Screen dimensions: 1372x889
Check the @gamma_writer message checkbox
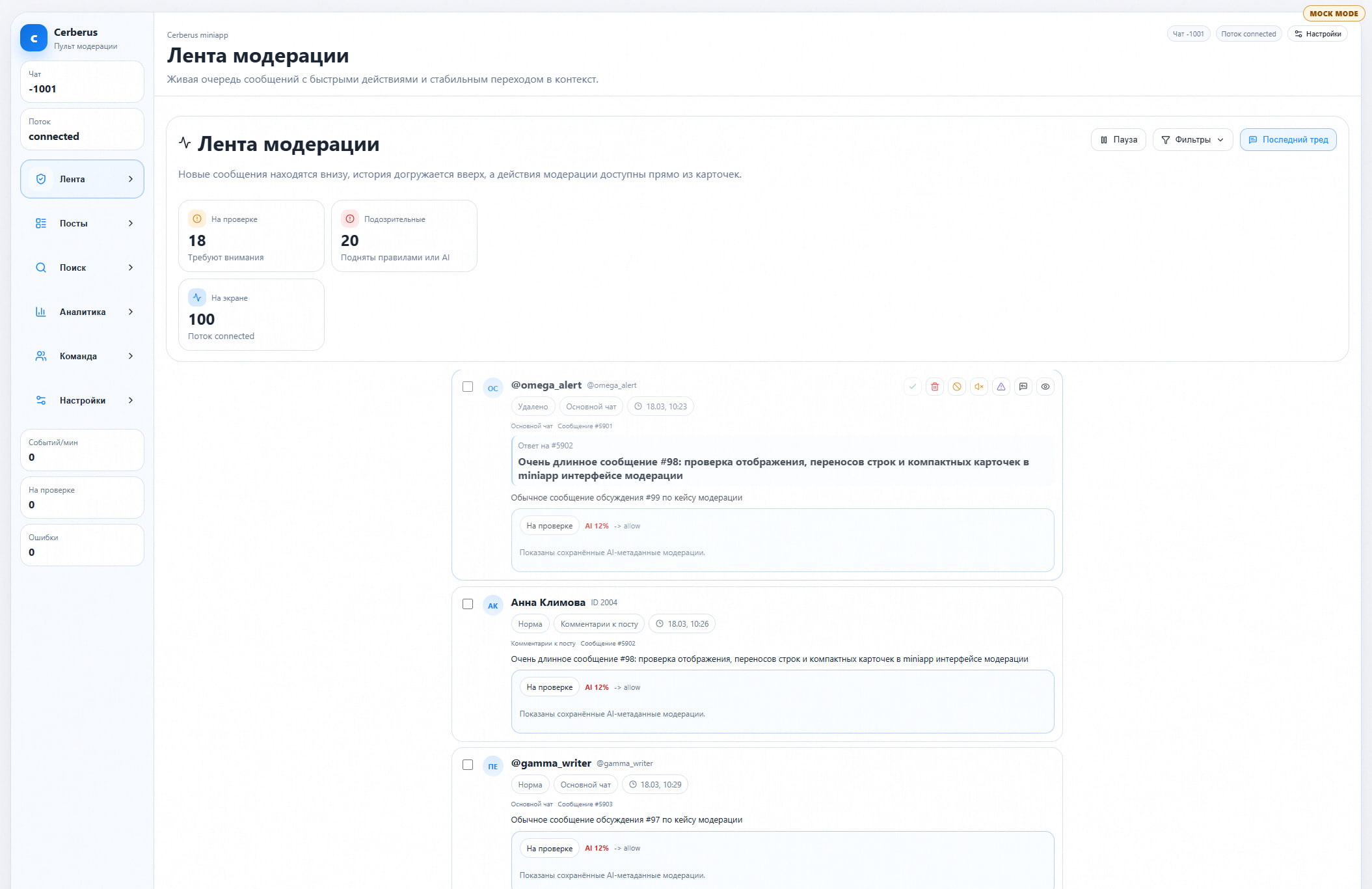point(467,765)
